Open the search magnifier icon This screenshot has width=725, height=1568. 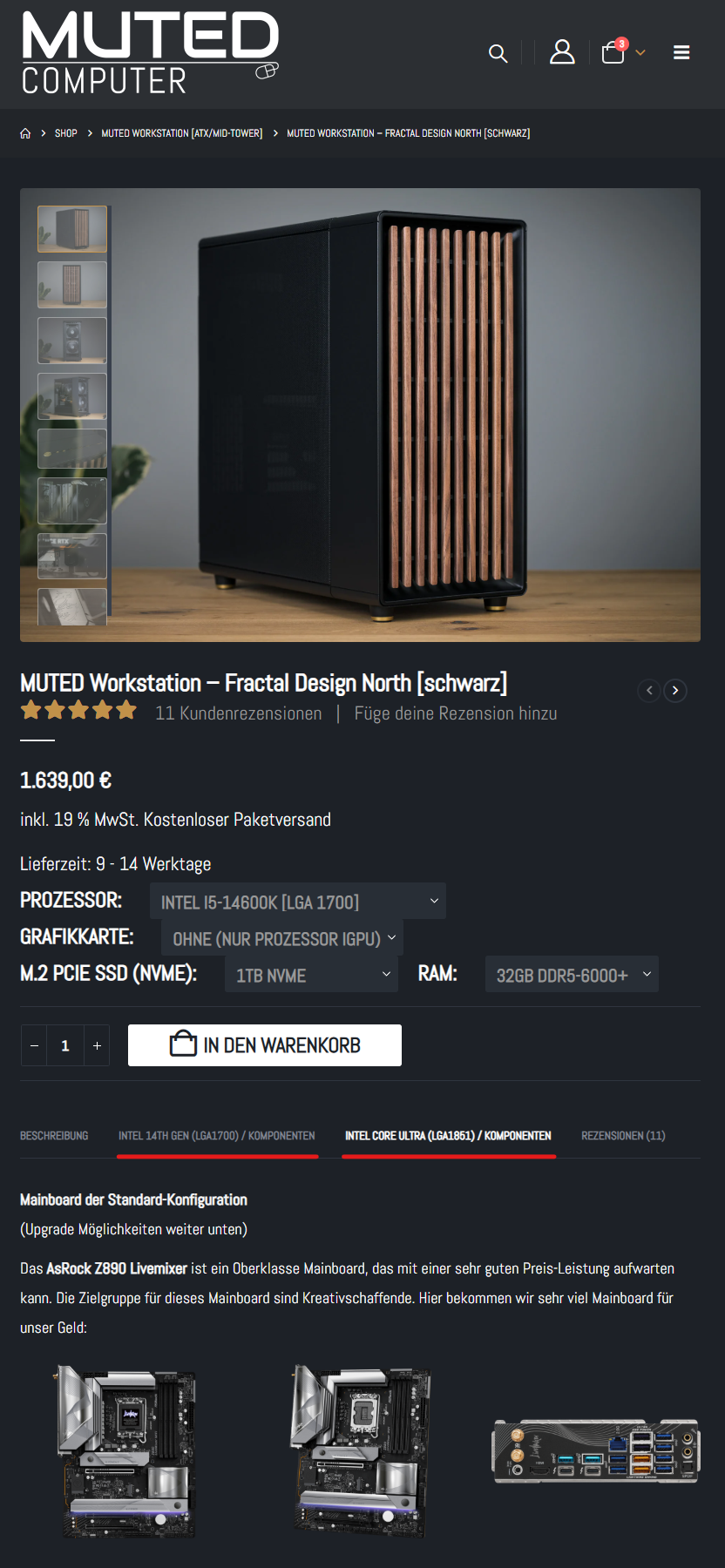498,53
